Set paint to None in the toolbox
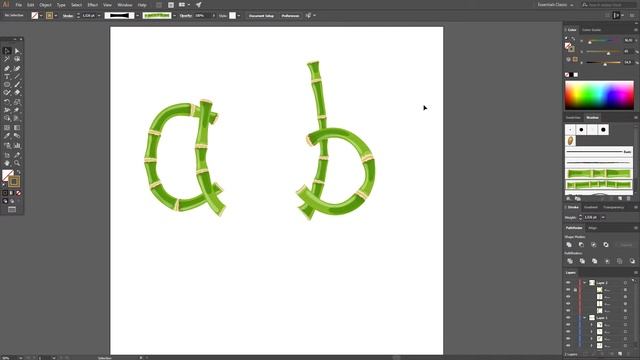This screenshot has height=360, width=640. [18, 193]
